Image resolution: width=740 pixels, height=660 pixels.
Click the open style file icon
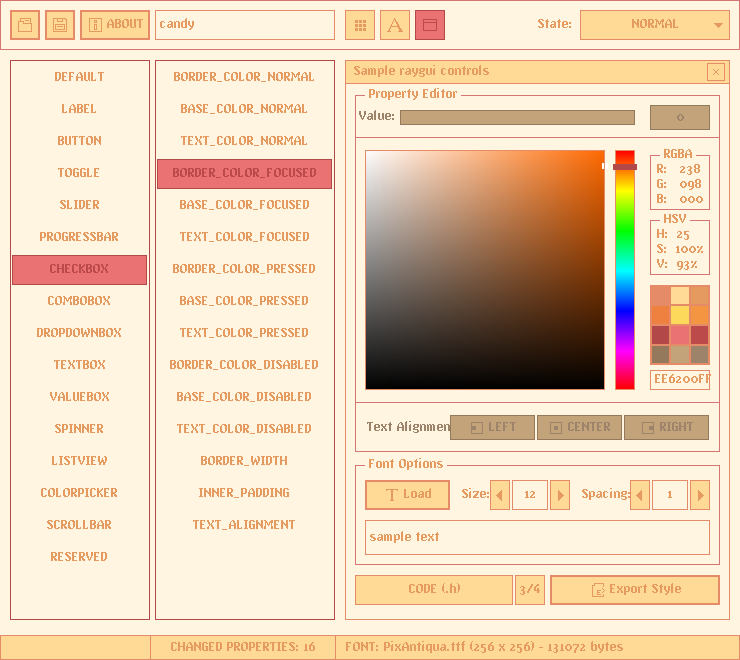point(25,25)
